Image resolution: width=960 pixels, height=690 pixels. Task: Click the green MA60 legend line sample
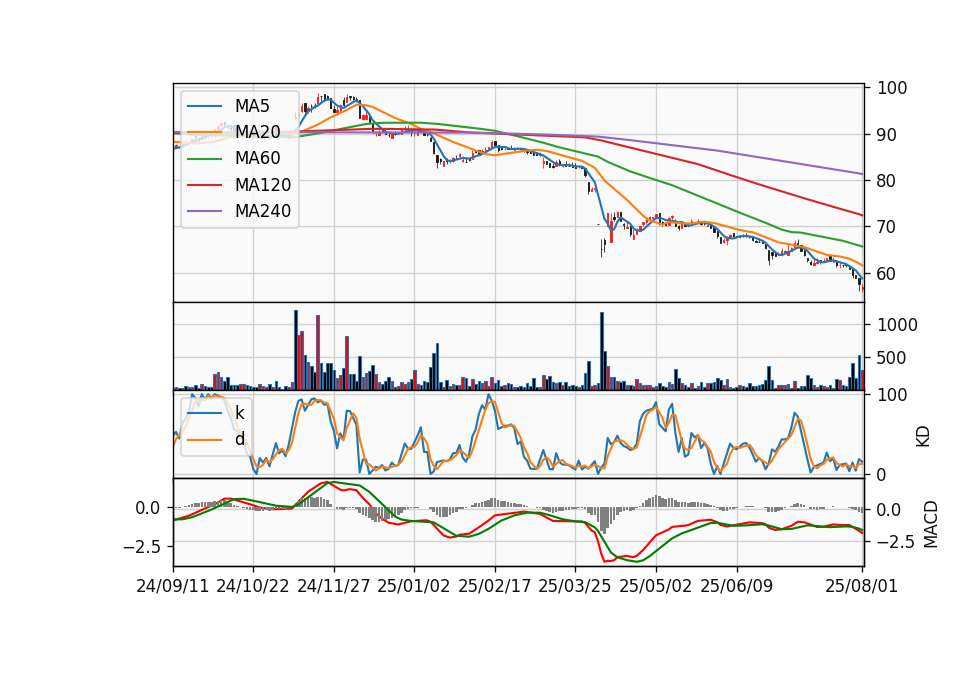[x=204, y=159]
